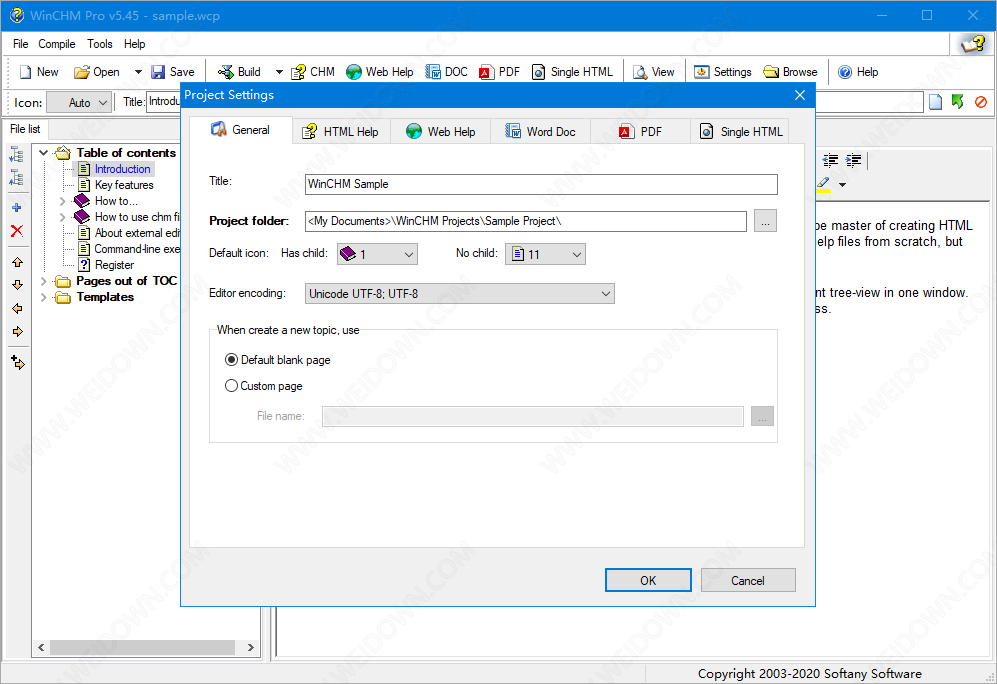Select the Default blank page option
997x684 pixels.
pos(278,360)
